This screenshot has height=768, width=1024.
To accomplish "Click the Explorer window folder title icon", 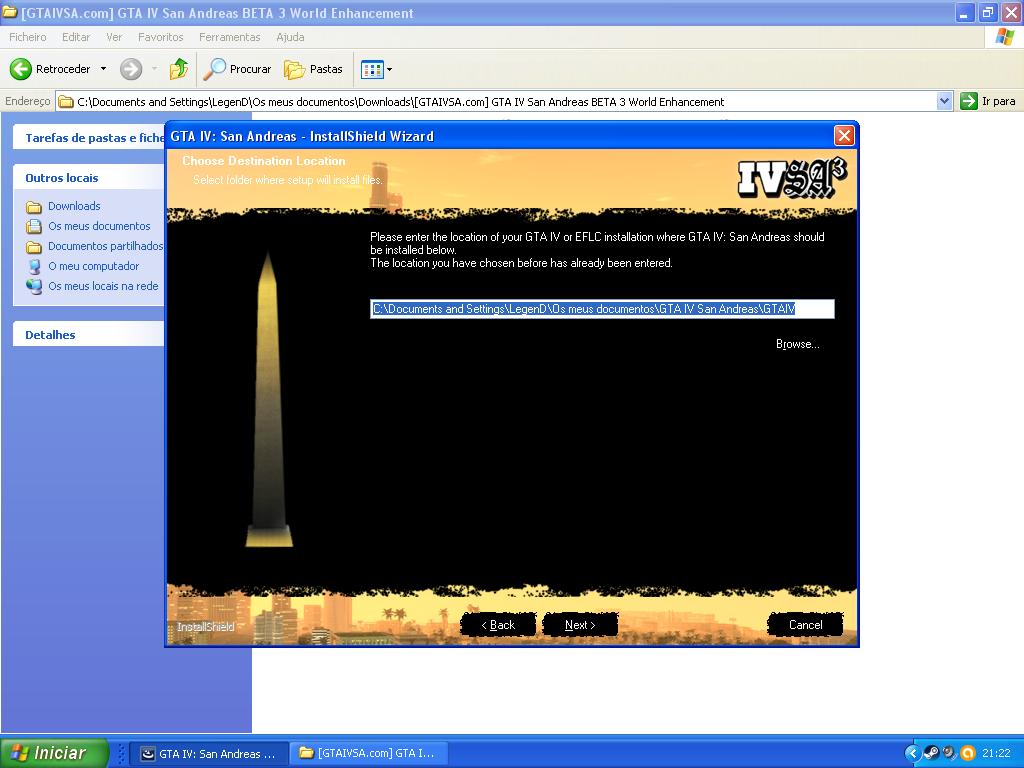I will pyautogui.click(x=9, y=12).
